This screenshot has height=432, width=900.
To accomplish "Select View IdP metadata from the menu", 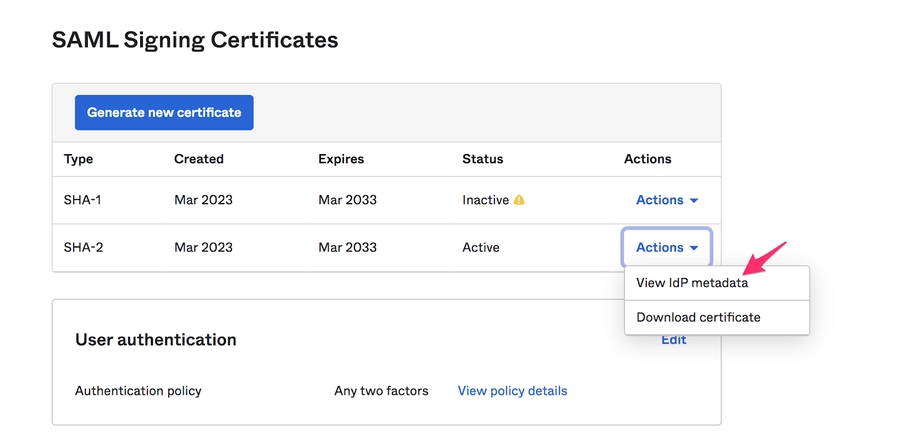I will click(692, 283).
